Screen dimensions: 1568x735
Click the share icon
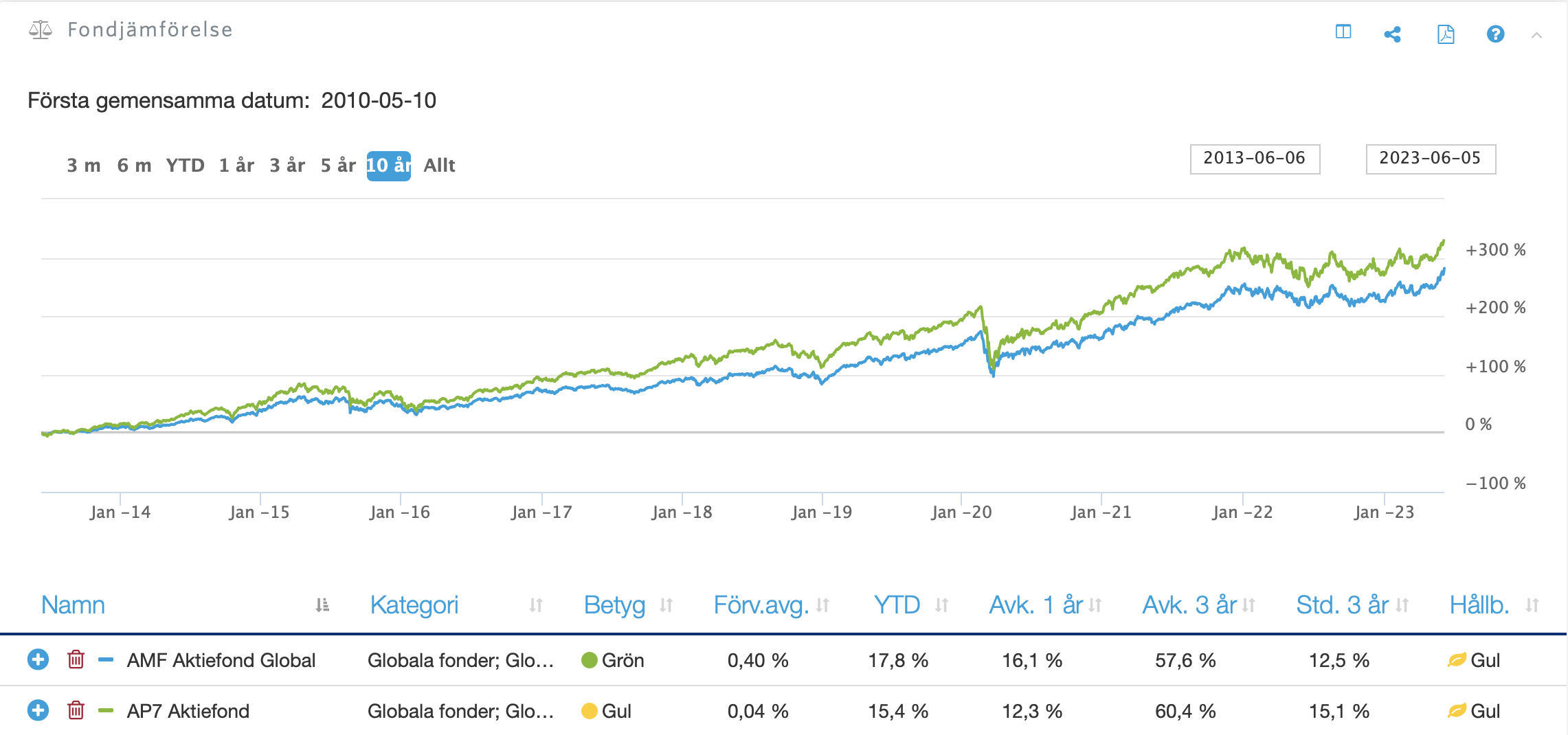click(1392, 34)
